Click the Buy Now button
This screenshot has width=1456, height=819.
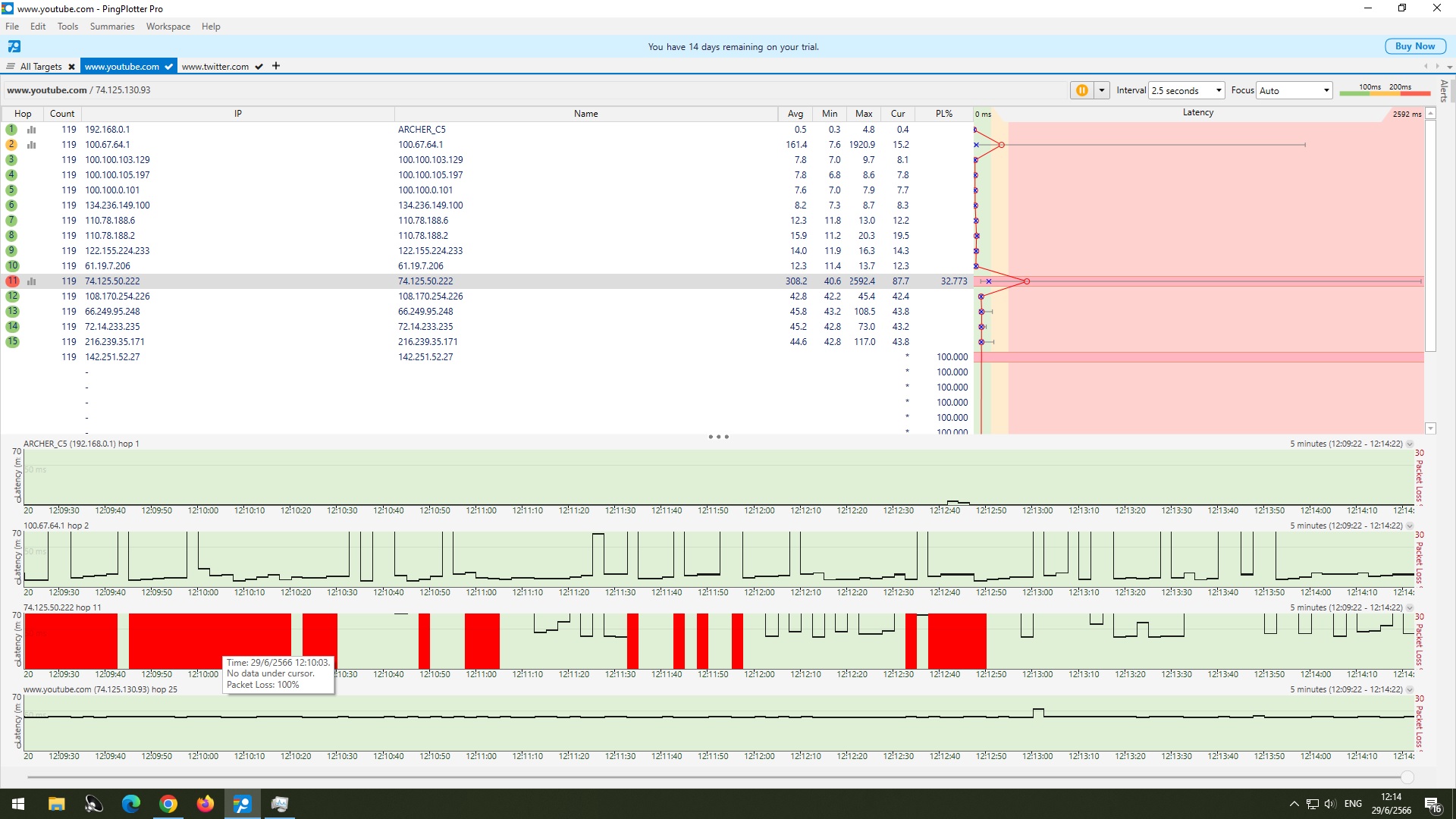(x=1414, y=46)
